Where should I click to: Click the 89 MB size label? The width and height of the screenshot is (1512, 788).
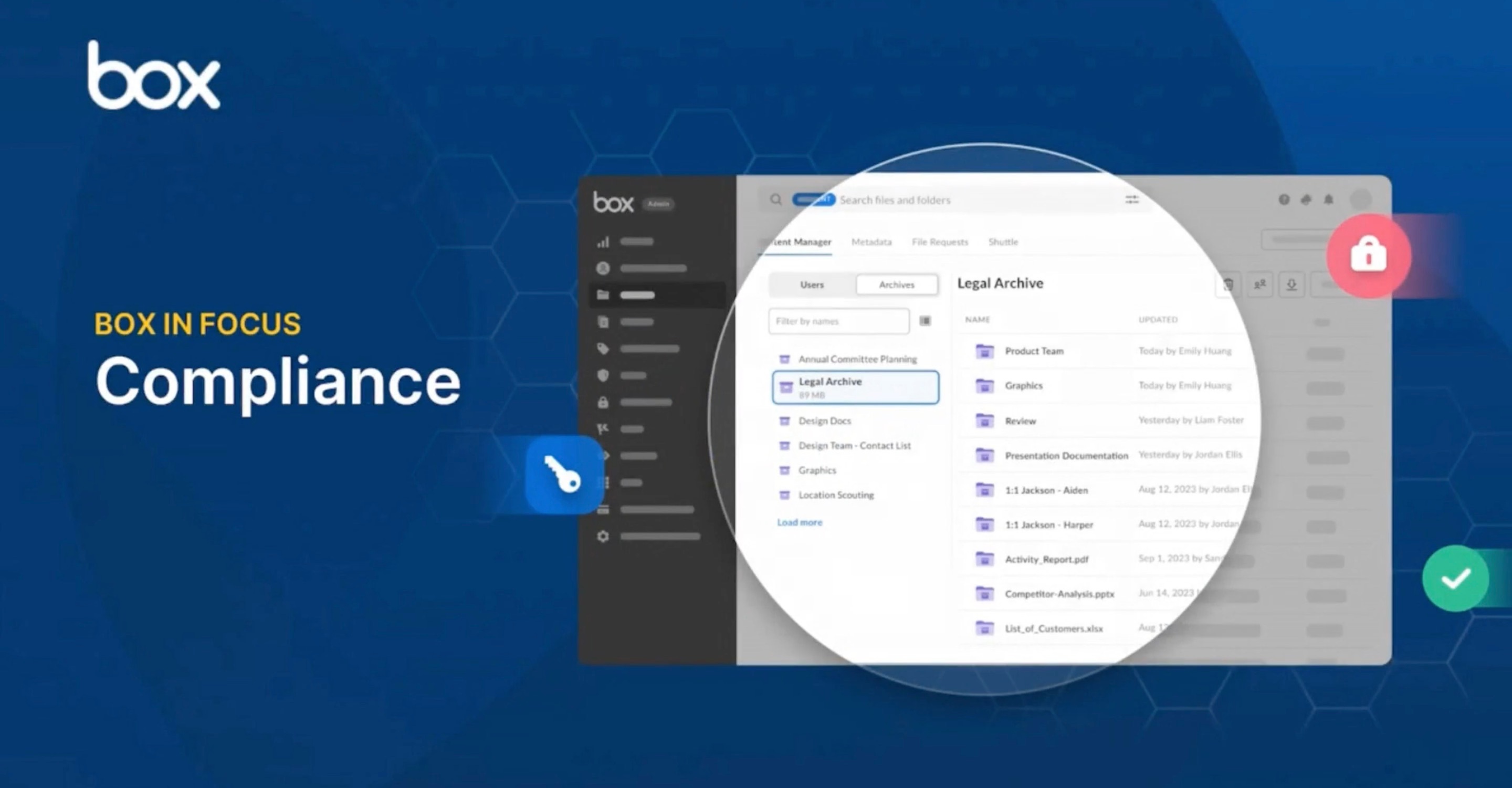click(x=812, y=395)
